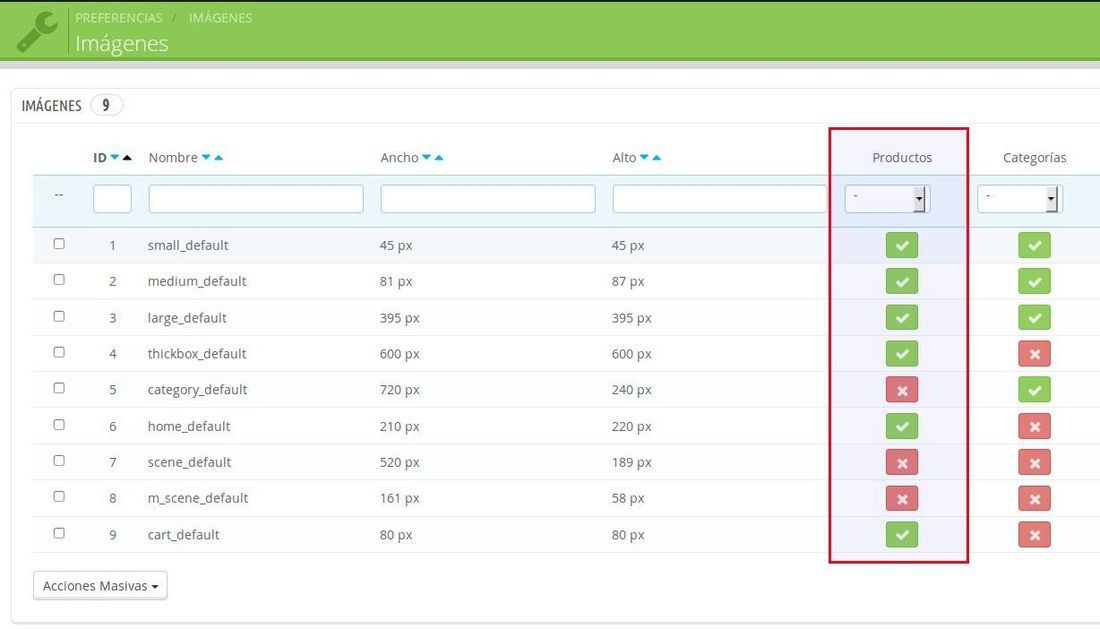Image resolution: width=1100 pixels, height=629 pixels.
Task: Click the wrench preferences icon
Action: pyautogui.click(x=37, y=32)
